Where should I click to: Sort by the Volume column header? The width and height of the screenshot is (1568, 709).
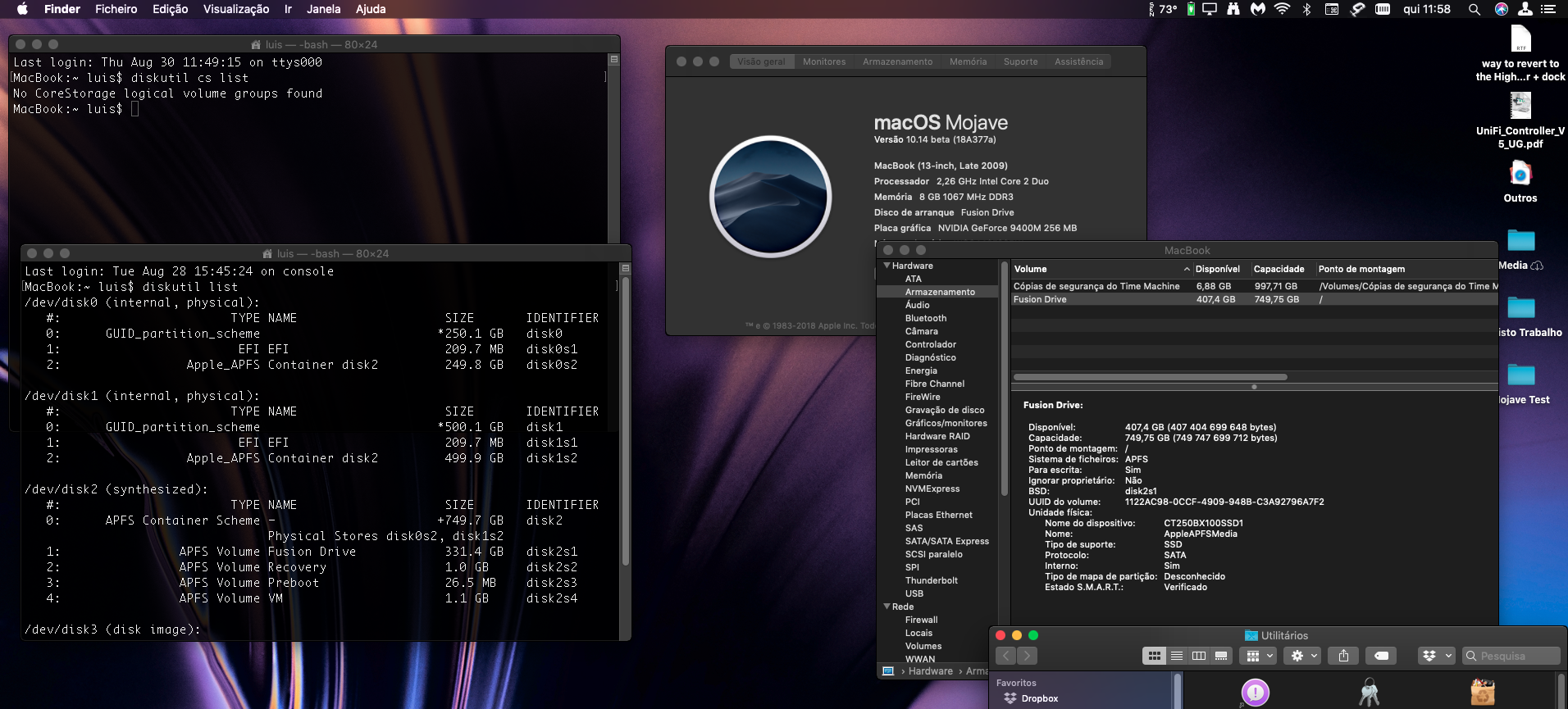coord(1101,269)
